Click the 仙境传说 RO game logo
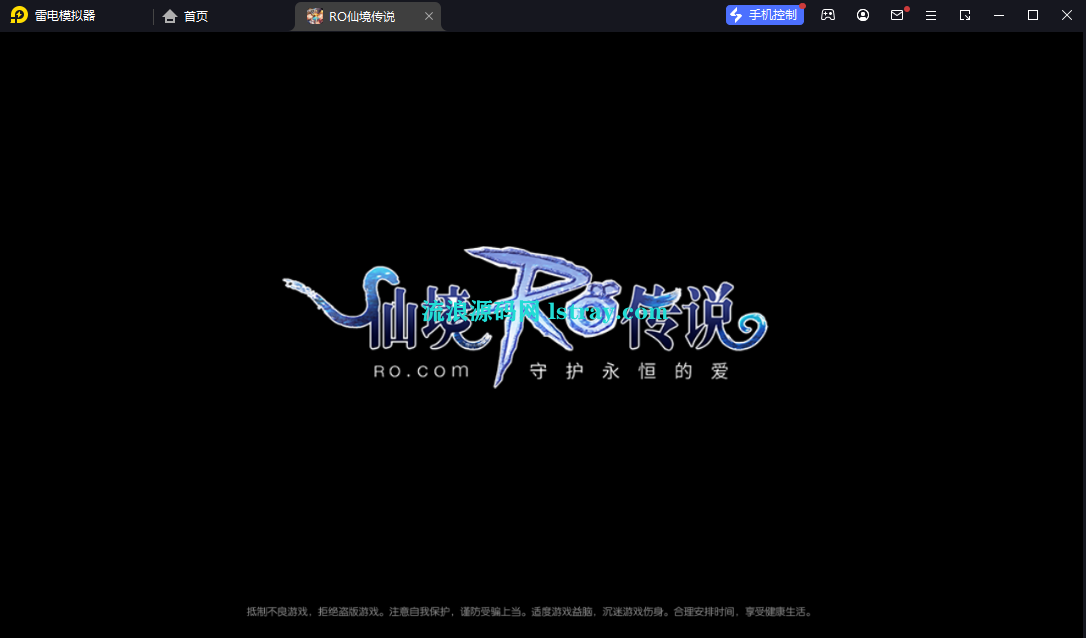 525,316
